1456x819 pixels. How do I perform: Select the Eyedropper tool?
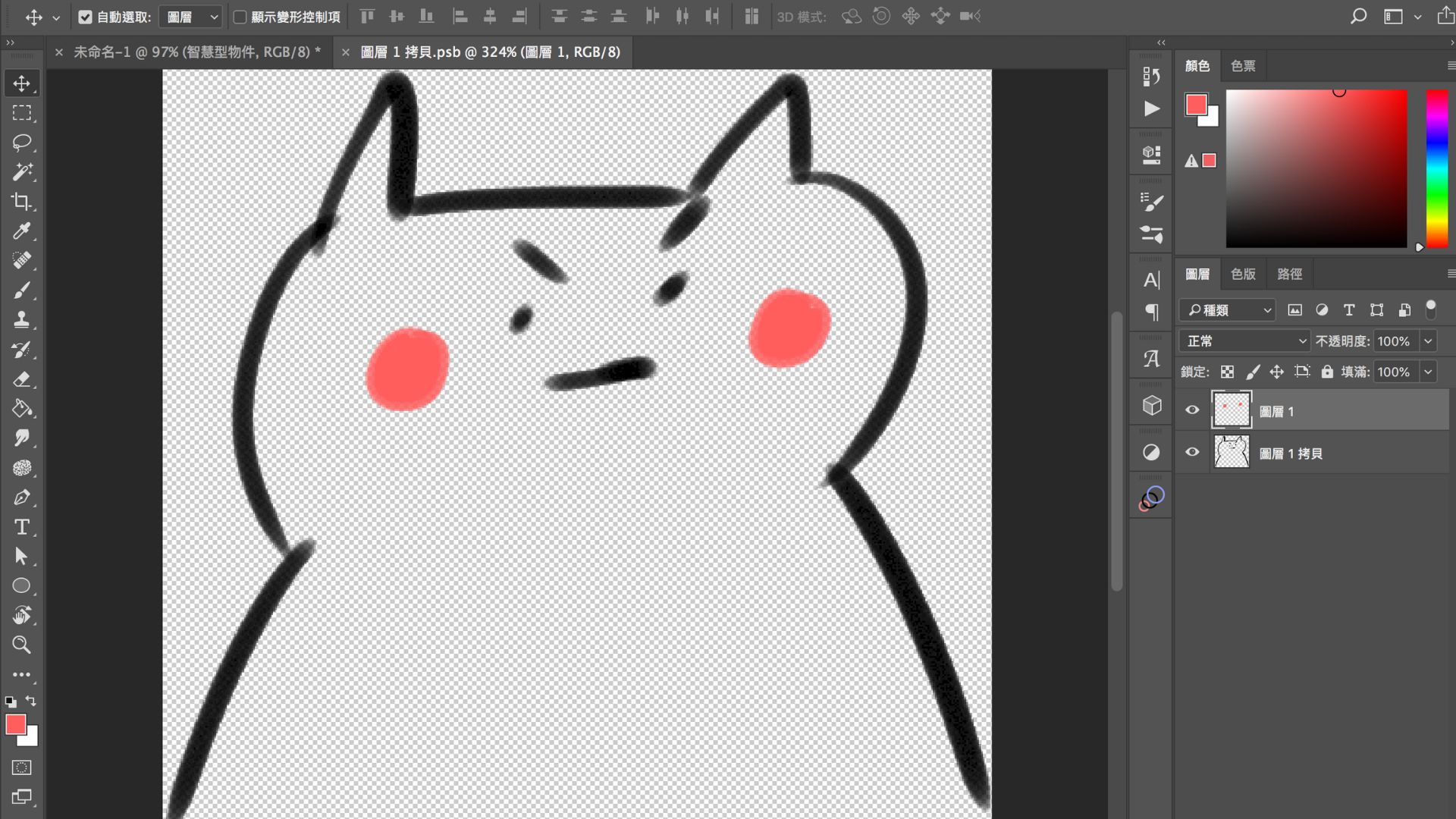21,231
